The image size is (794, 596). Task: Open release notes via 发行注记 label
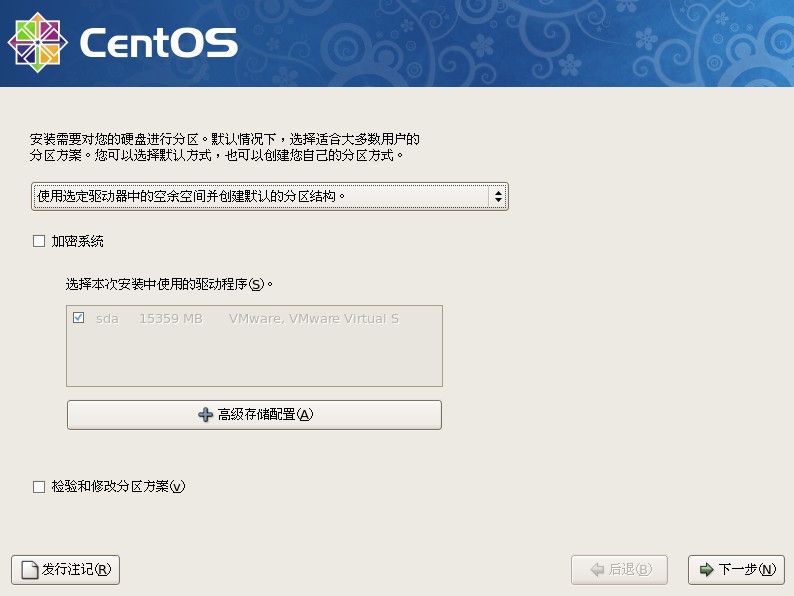(x=76, y=570)
